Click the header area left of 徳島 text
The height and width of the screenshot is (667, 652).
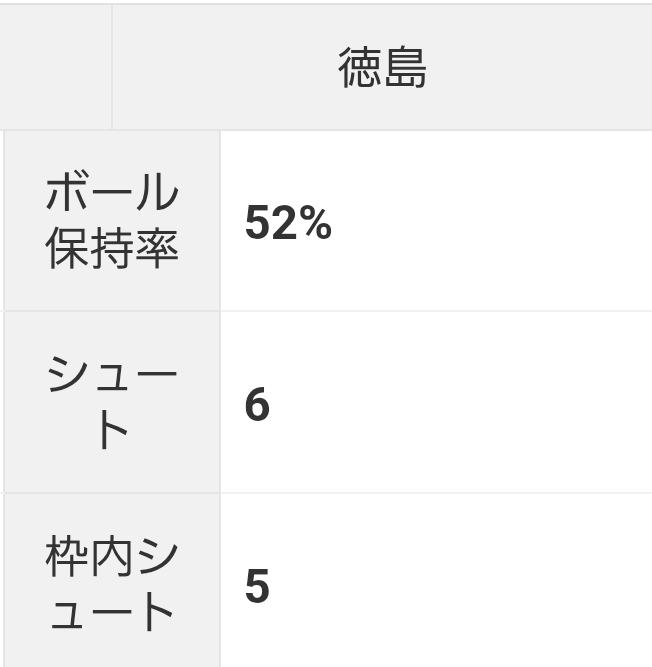point(220,68)
